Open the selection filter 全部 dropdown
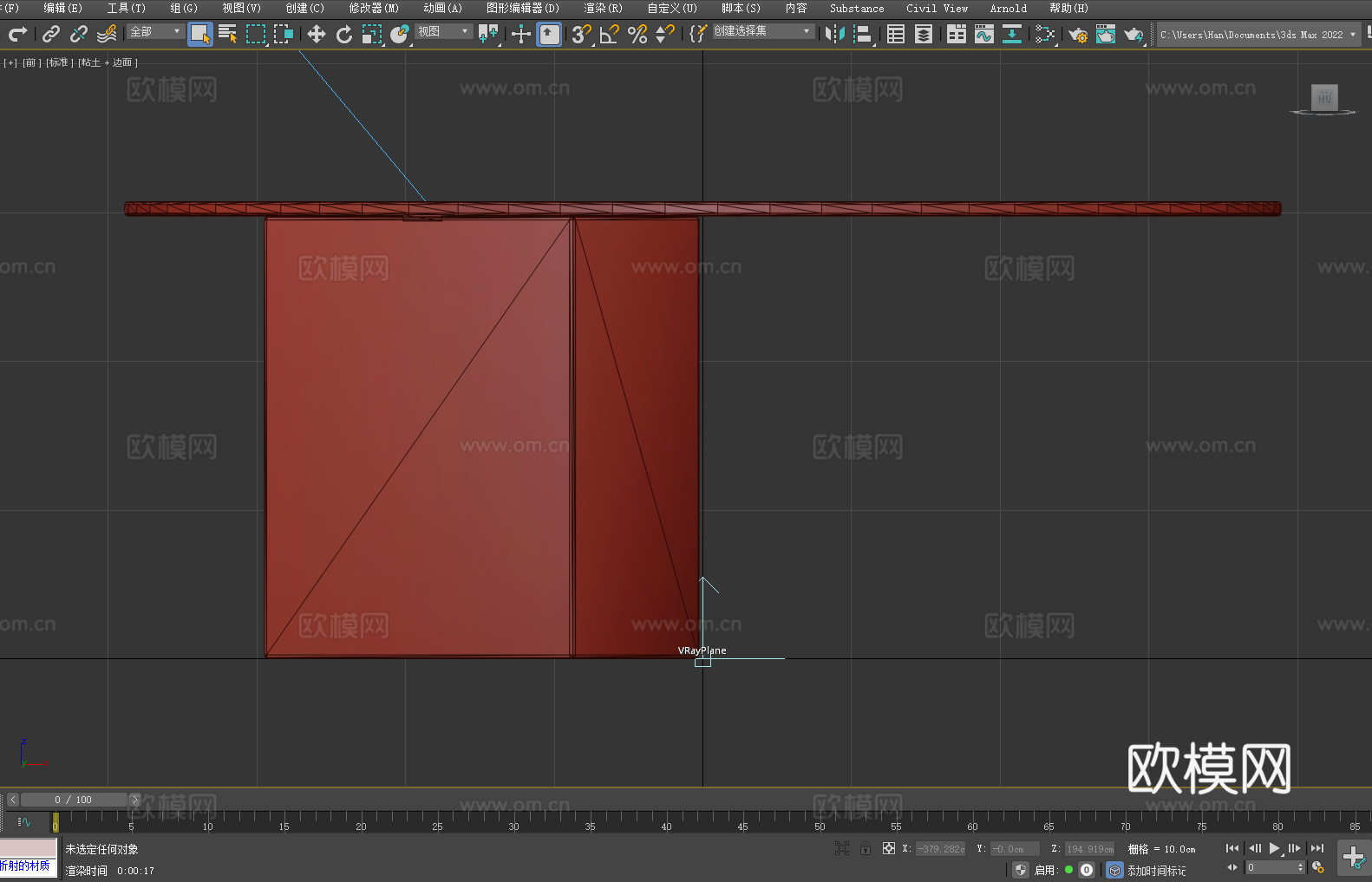 155,31
